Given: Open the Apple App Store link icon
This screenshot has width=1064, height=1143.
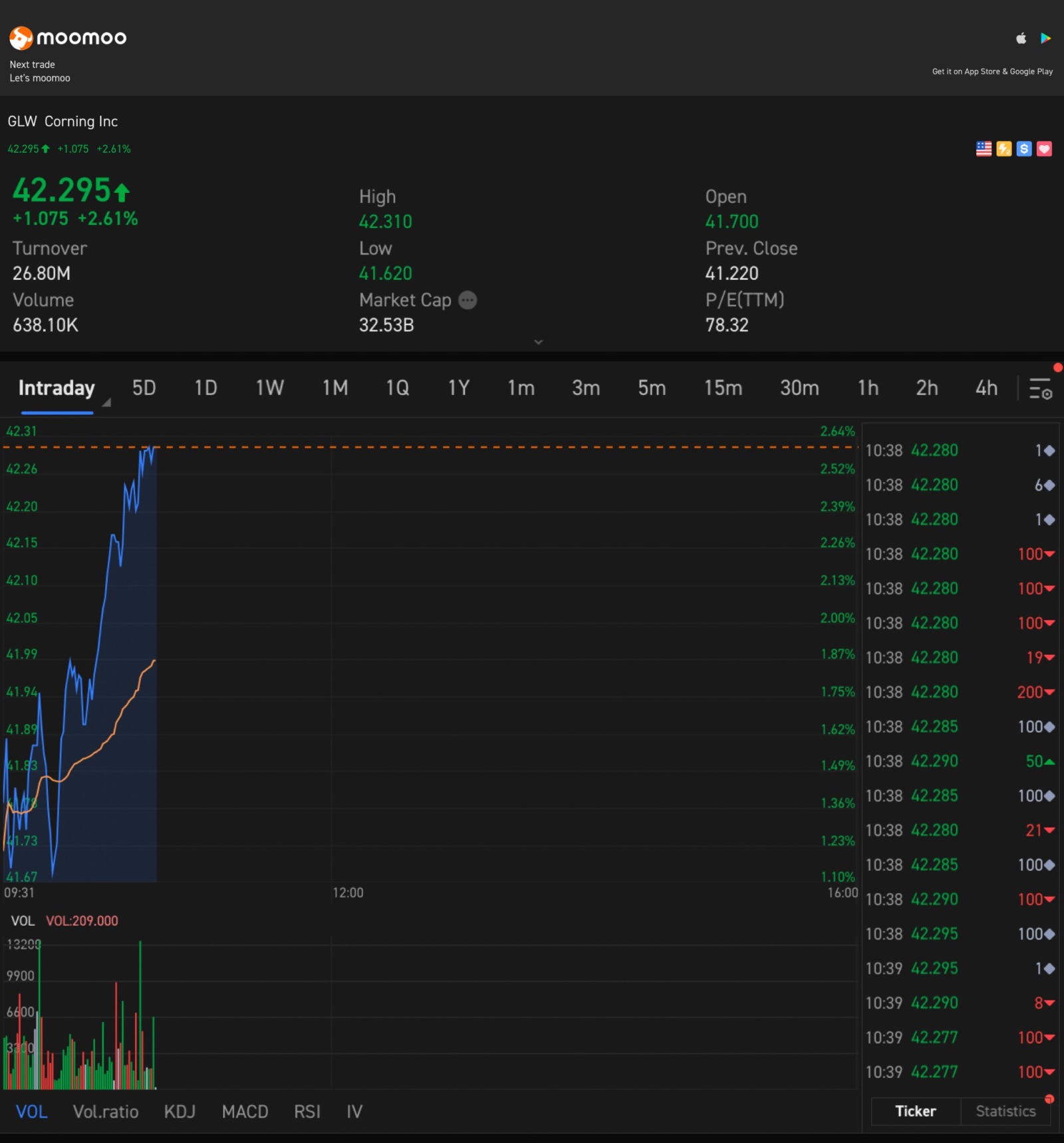Looking at the screenshot, I should tap(1021, 39).
